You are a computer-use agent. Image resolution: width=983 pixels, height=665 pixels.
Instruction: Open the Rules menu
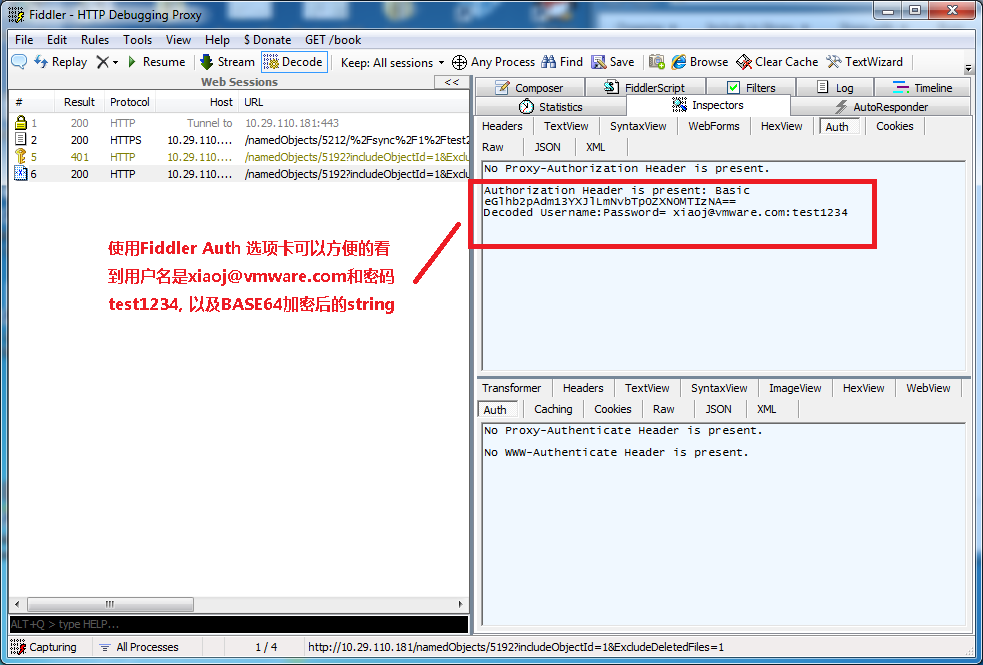pos(95,39)
